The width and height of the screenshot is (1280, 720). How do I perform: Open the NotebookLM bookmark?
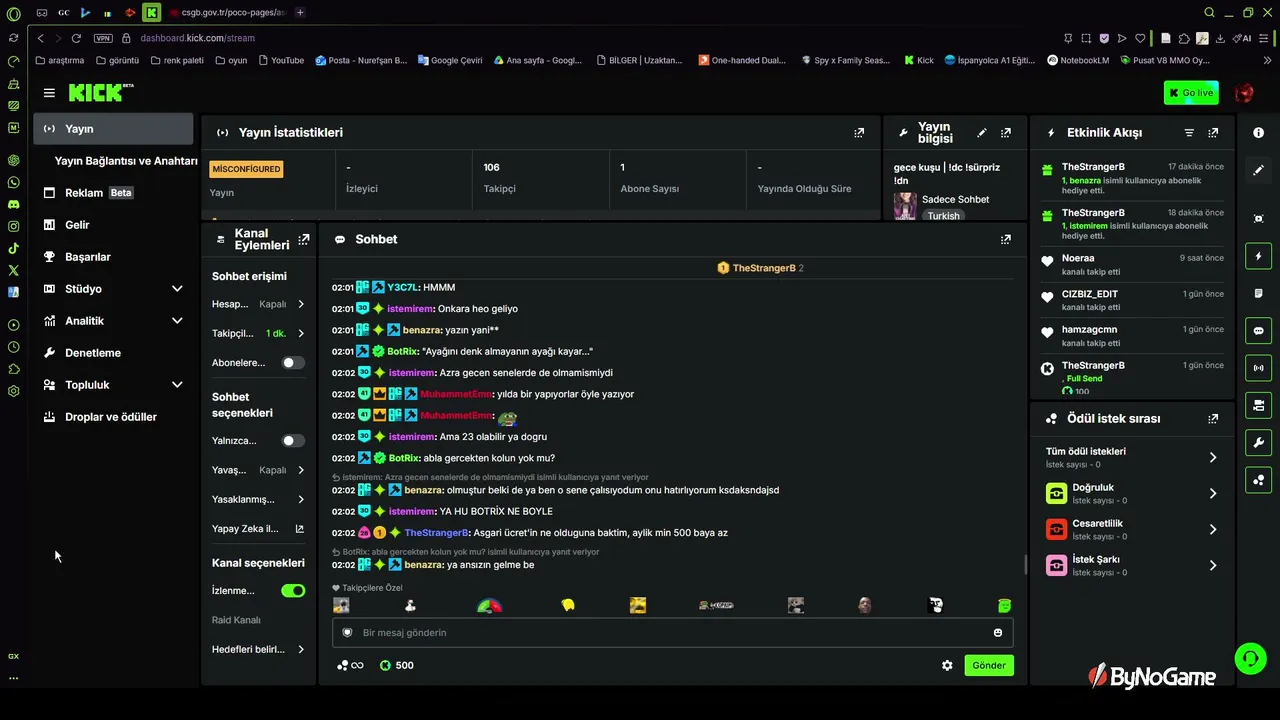point(1078,60)
